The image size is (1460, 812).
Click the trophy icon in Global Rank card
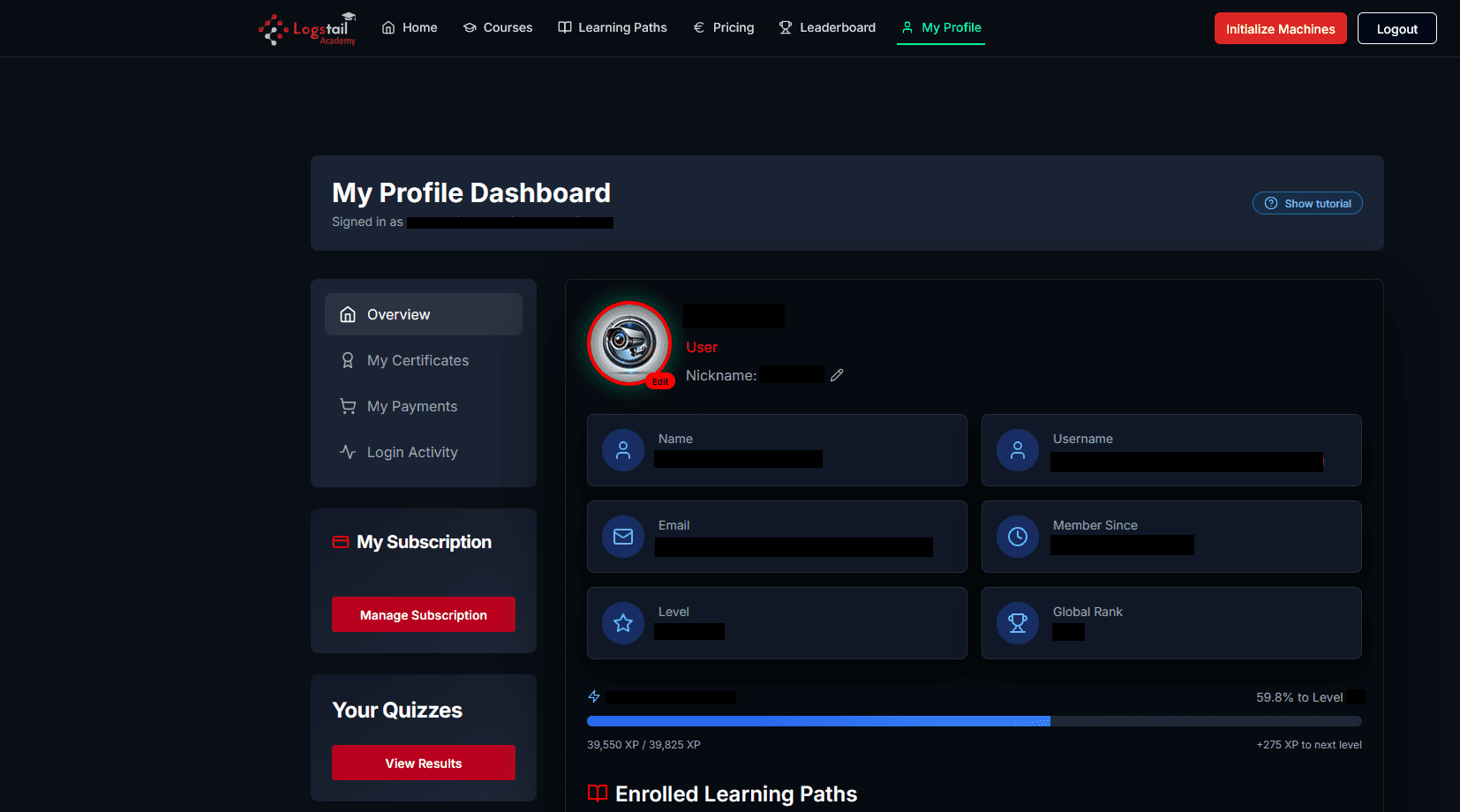pyautogui.click(x=1018, y=623)
